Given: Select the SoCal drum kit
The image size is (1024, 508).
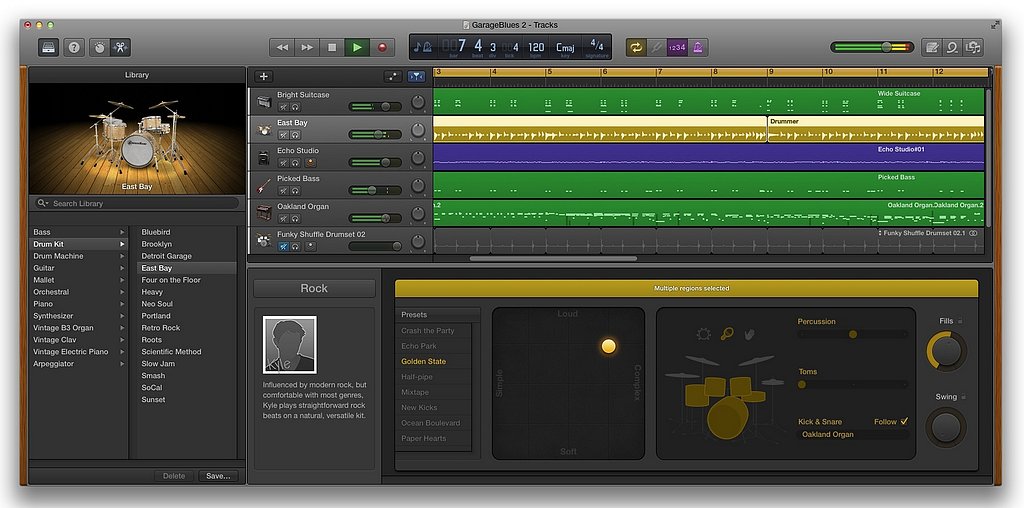Looking at the screenshot, I should point(152,388).
